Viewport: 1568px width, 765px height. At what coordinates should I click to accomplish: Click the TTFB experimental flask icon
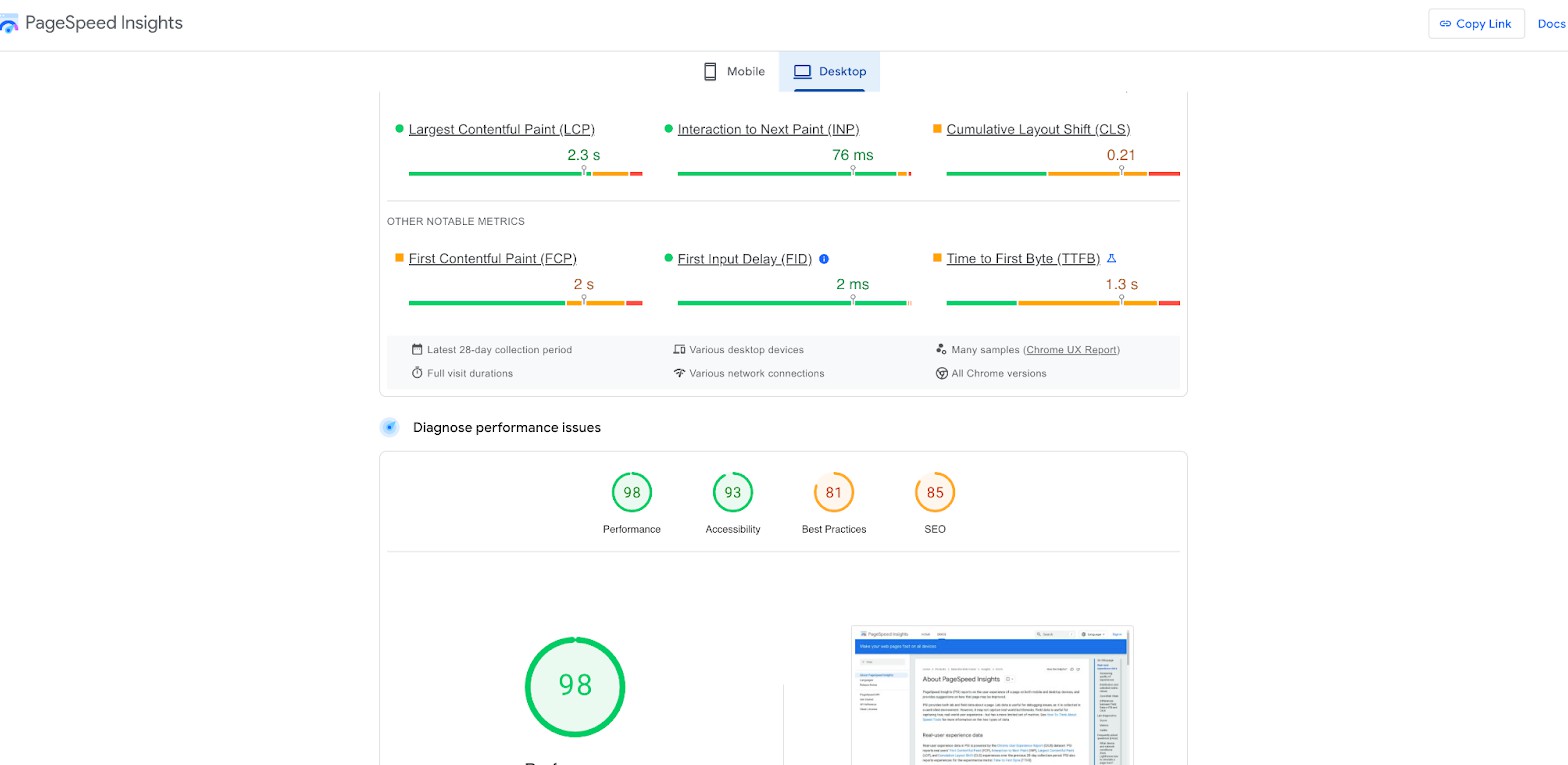coord(1111,258)
